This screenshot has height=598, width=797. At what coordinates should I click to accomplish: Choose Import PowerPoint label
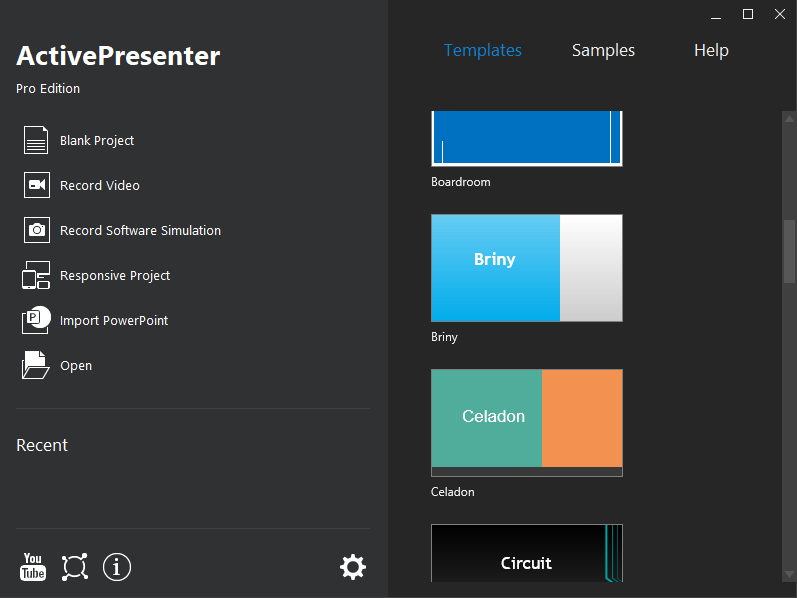click(x=114, y=320)
